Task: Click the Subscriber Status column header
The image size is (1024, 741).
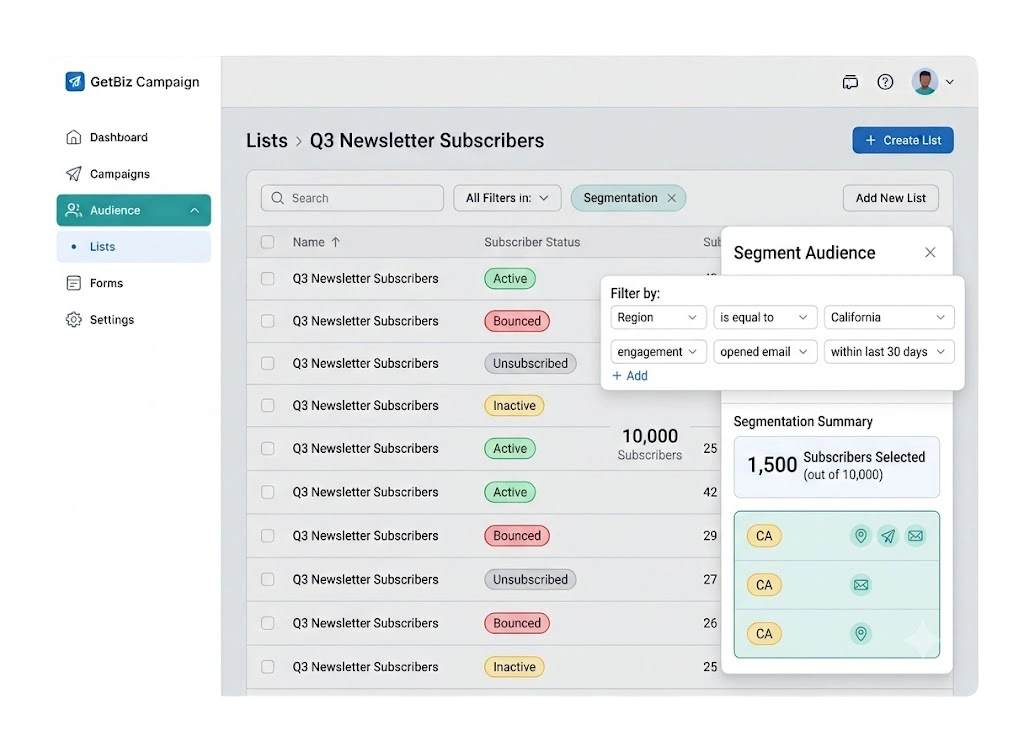Action: [532, 242]
